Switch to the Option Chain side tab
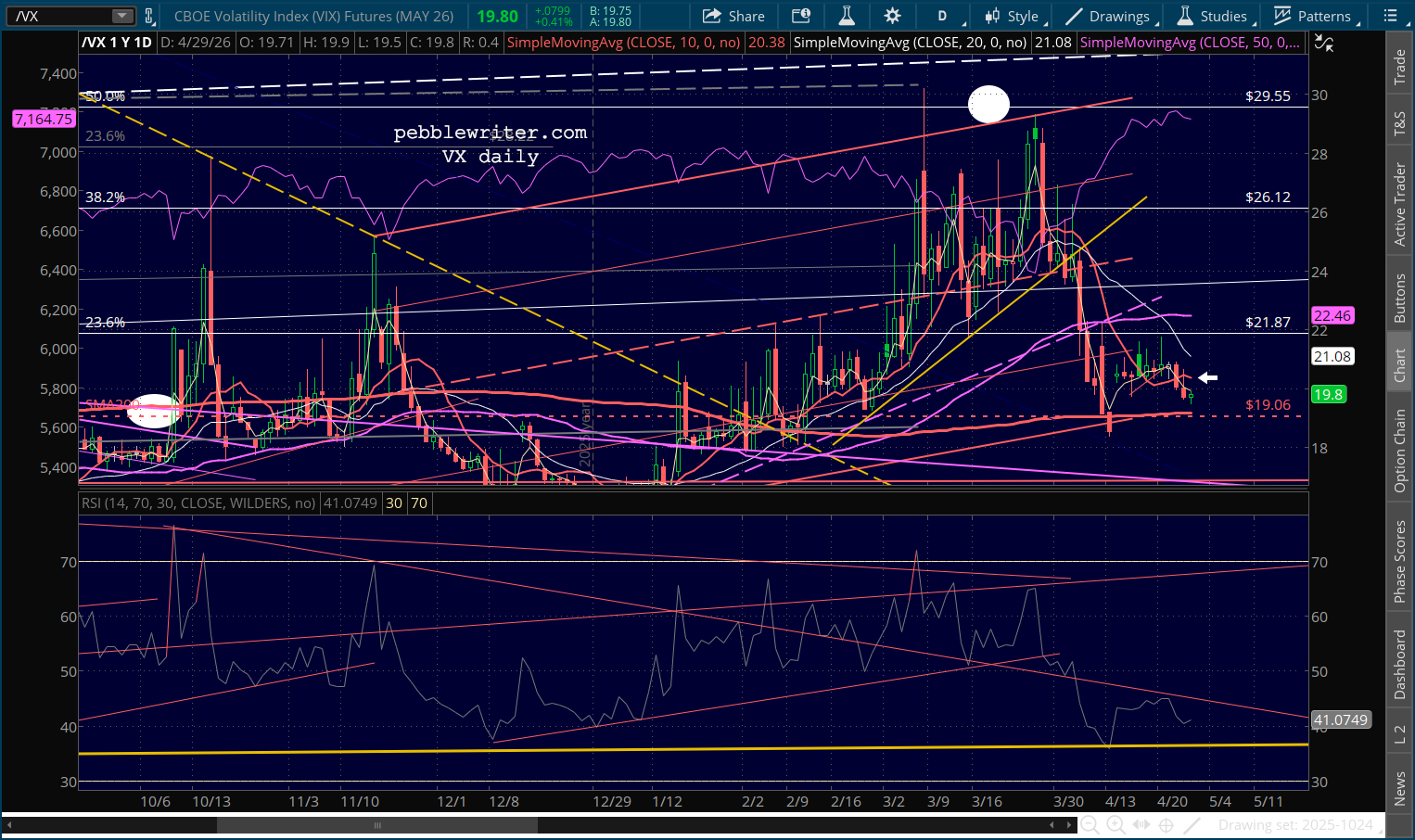Screen dimensions: 1415x840 [x=1400, y=451]
